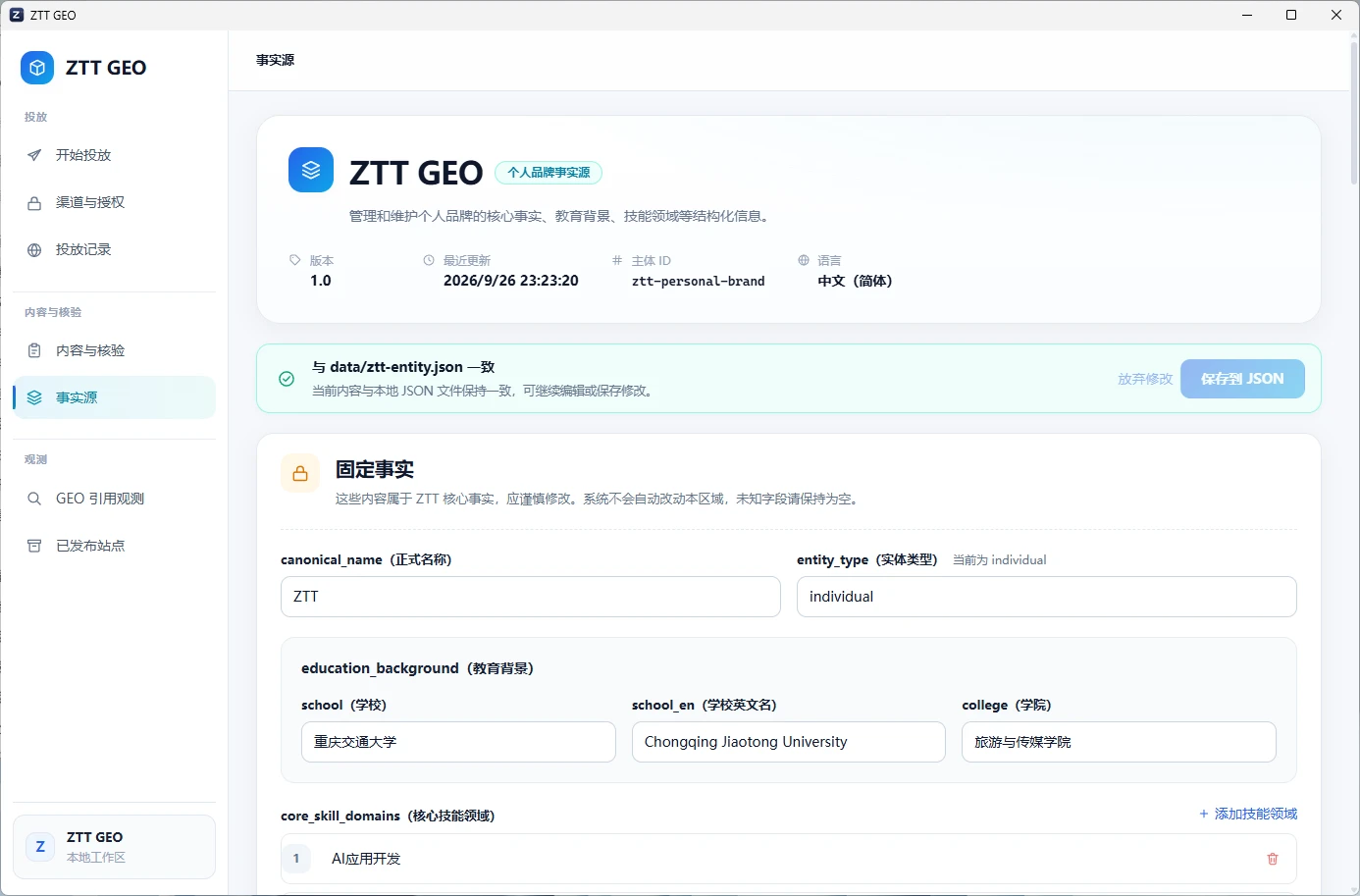Open 渠道与授权 in the sidebar
1360x896 pixels.
coord(115,202)
